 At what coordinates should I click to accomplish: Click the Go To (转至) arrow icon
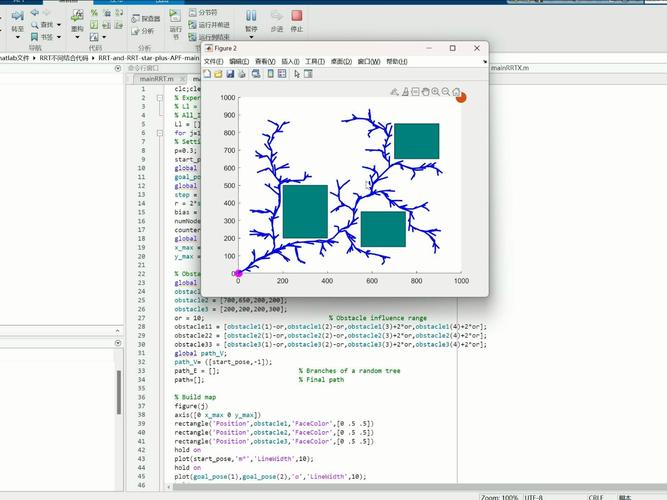point(17,17)
